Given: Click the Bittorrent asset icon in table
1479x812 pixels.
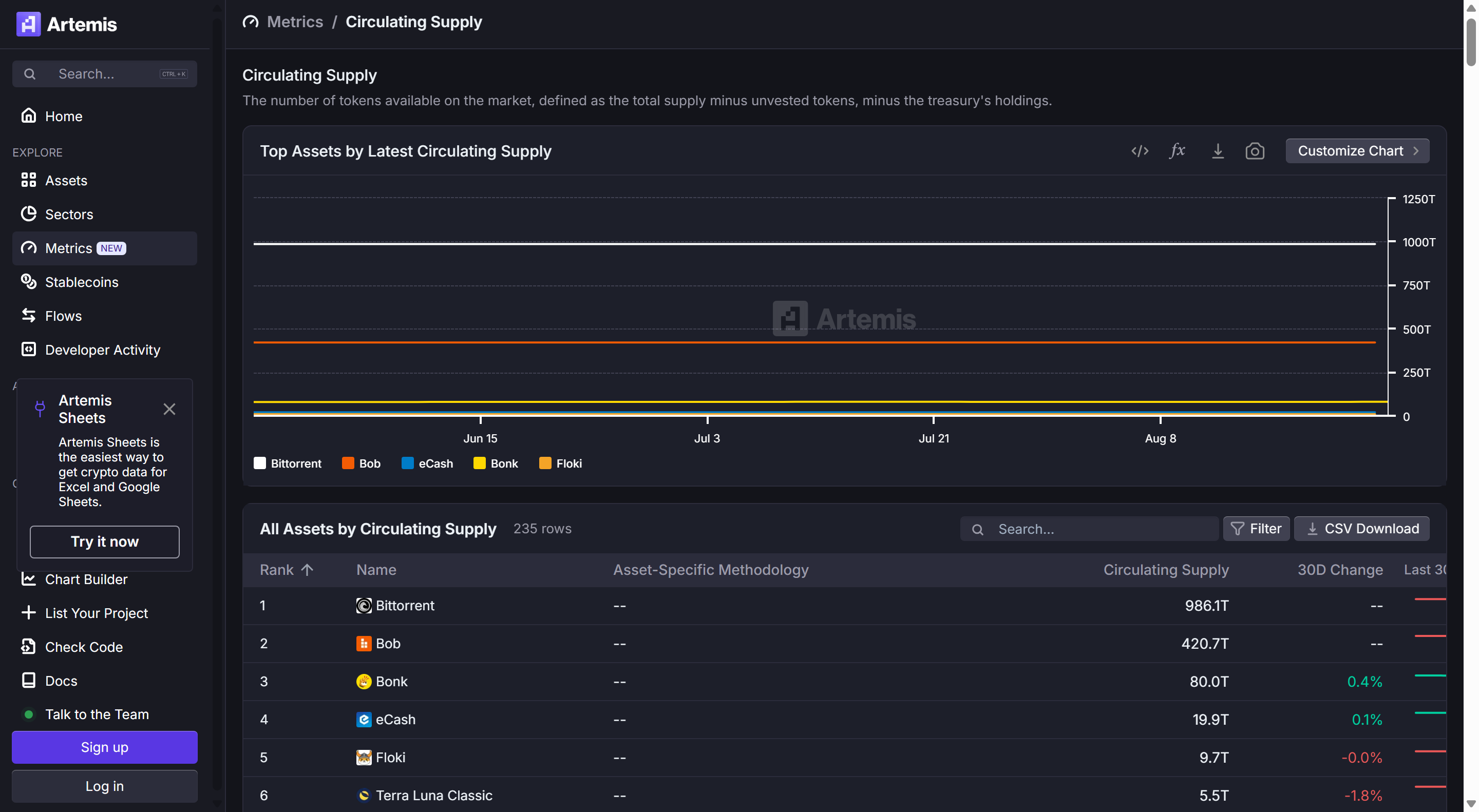Looking at the screenshot, I should tap(364, 606).
